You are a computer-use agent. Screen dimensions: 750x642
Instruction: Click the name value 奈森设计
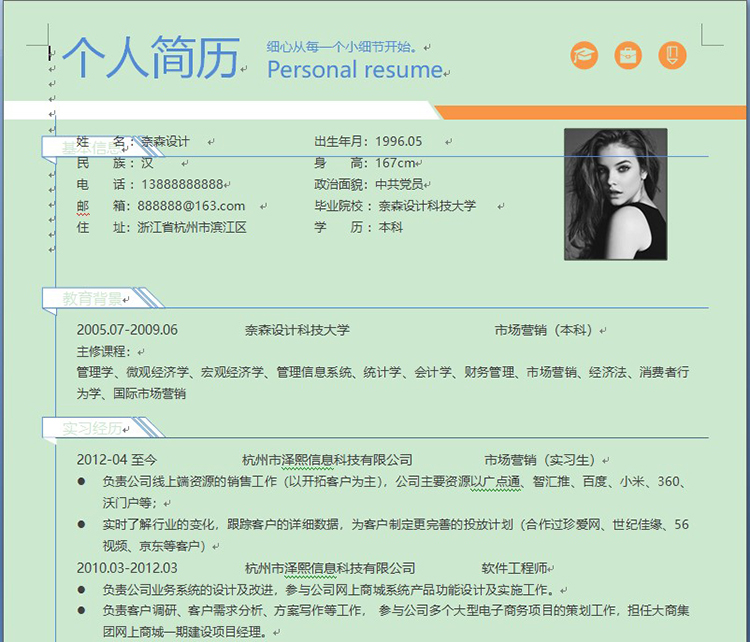(165, 142)
